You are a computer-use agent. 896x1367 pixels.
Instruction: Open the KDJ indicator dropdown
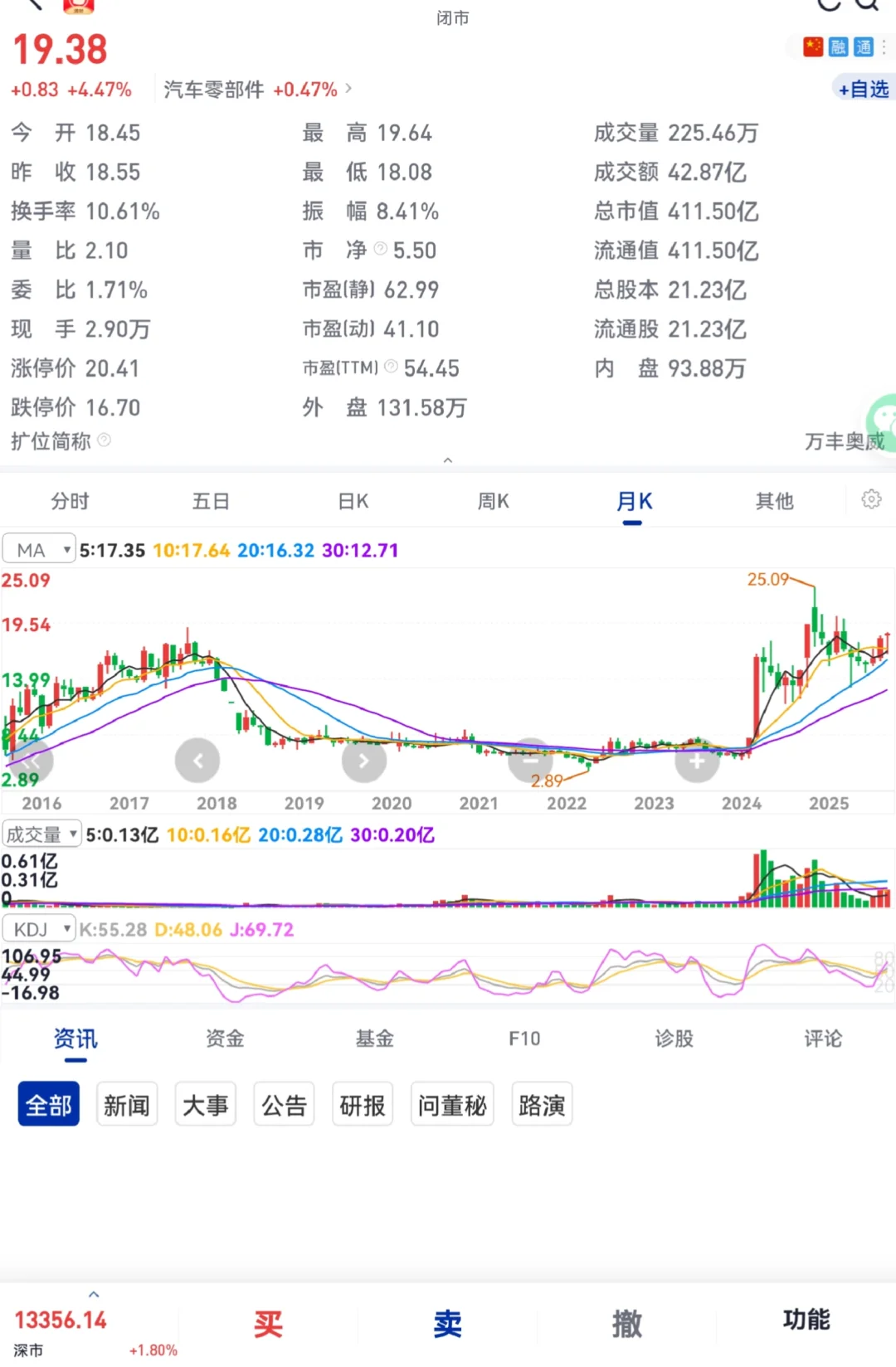pos(39,929)
